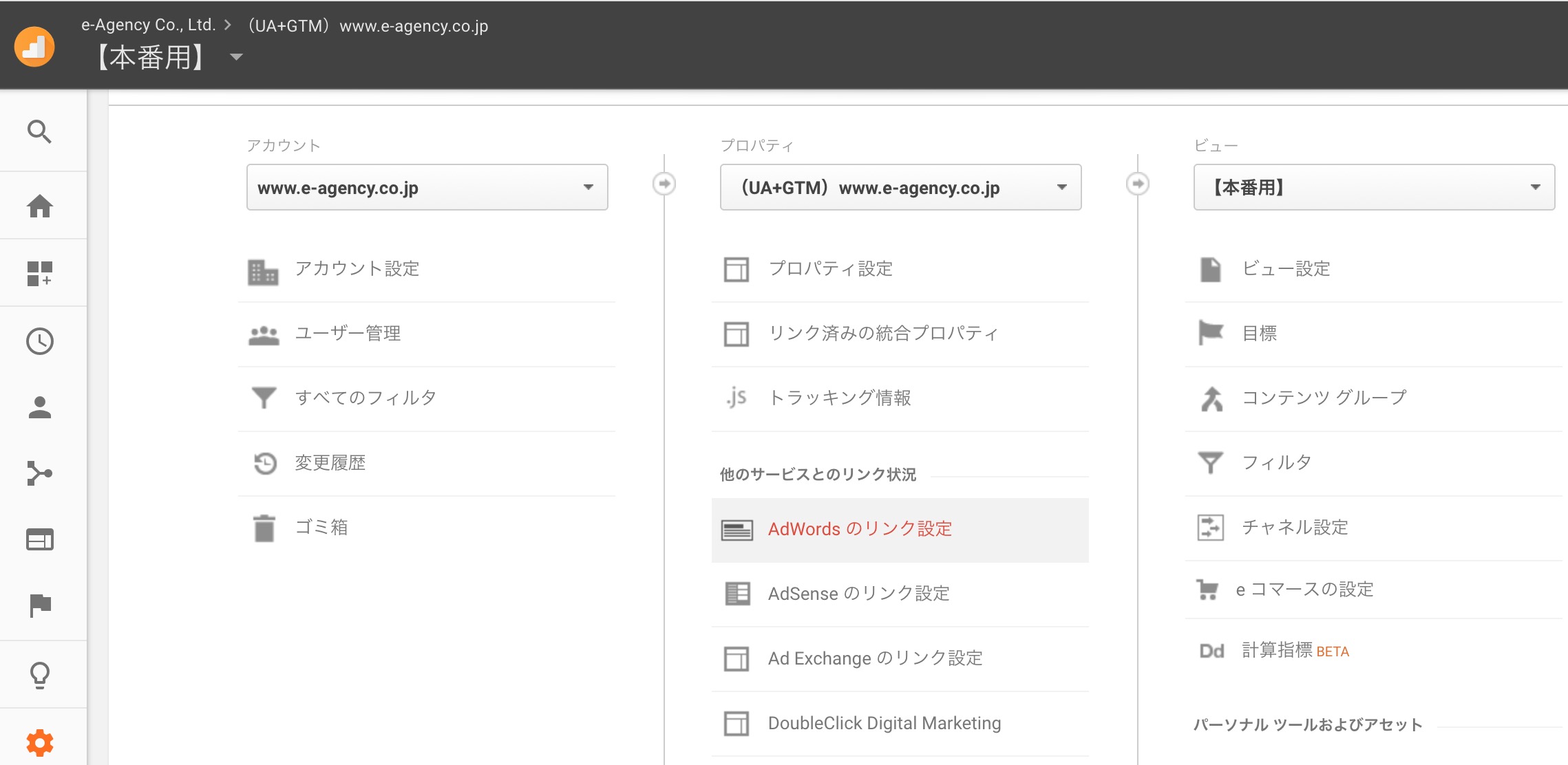
Task: Go to Home via house icon
Action: [x=40, y=206]
